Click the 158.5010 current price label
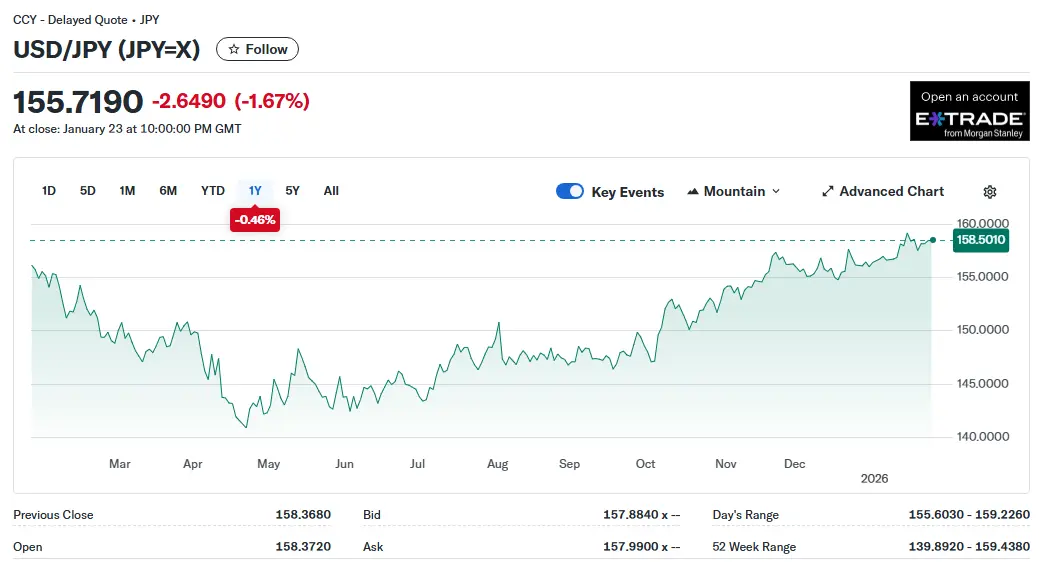This screenshot has width=1050, height=562. 981,240
